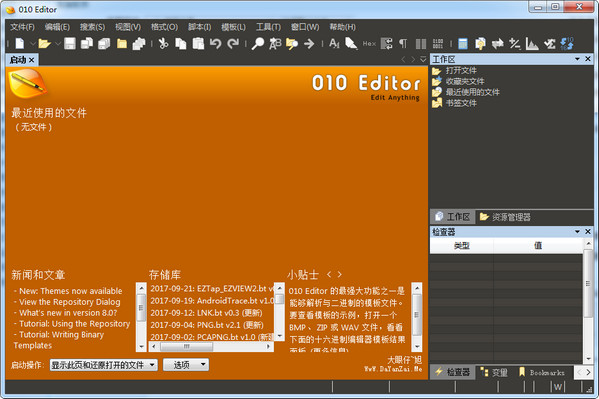The width and height of the screenshot is (599, 399).
Task: Expand the New file dropdown arrow
Action: click(33, 44)
